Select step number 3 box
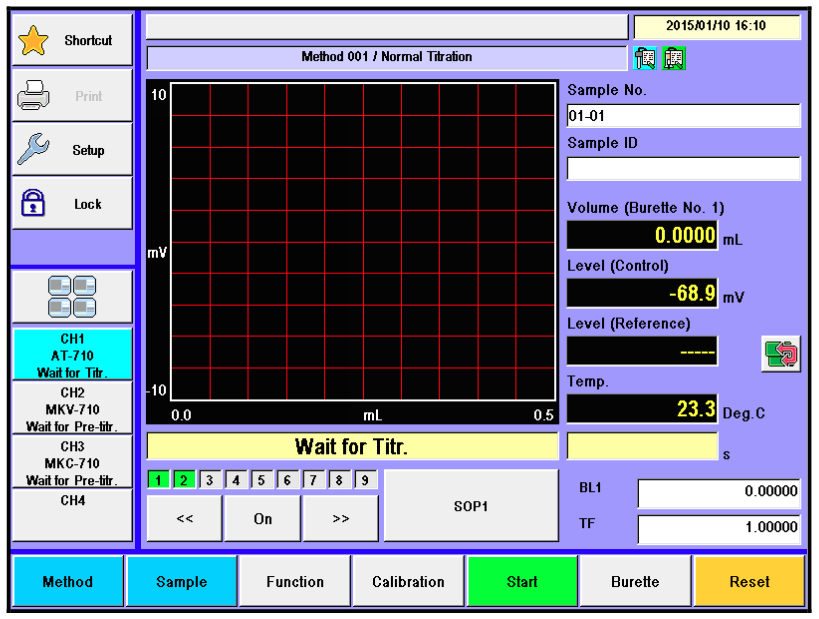Viewport: 819px width, 619px height. tap(211, 480)
